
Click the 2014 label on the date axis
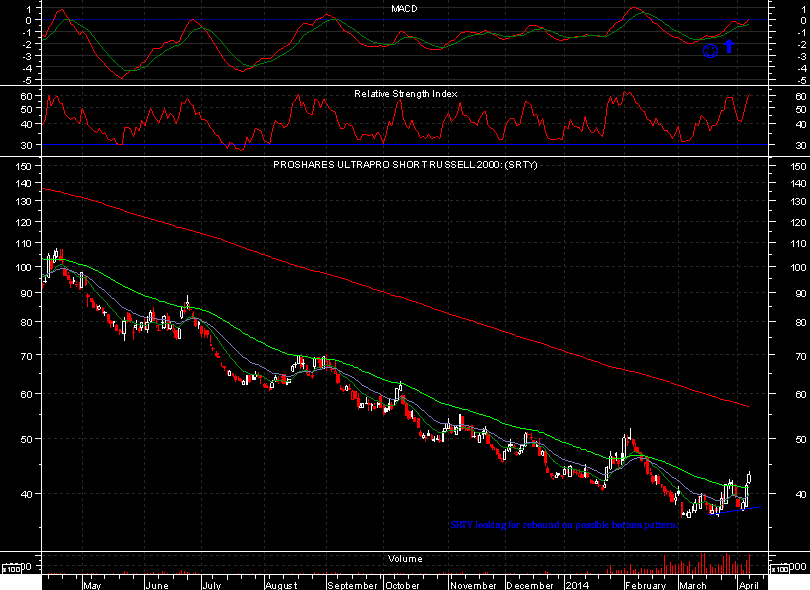point(577,585)
